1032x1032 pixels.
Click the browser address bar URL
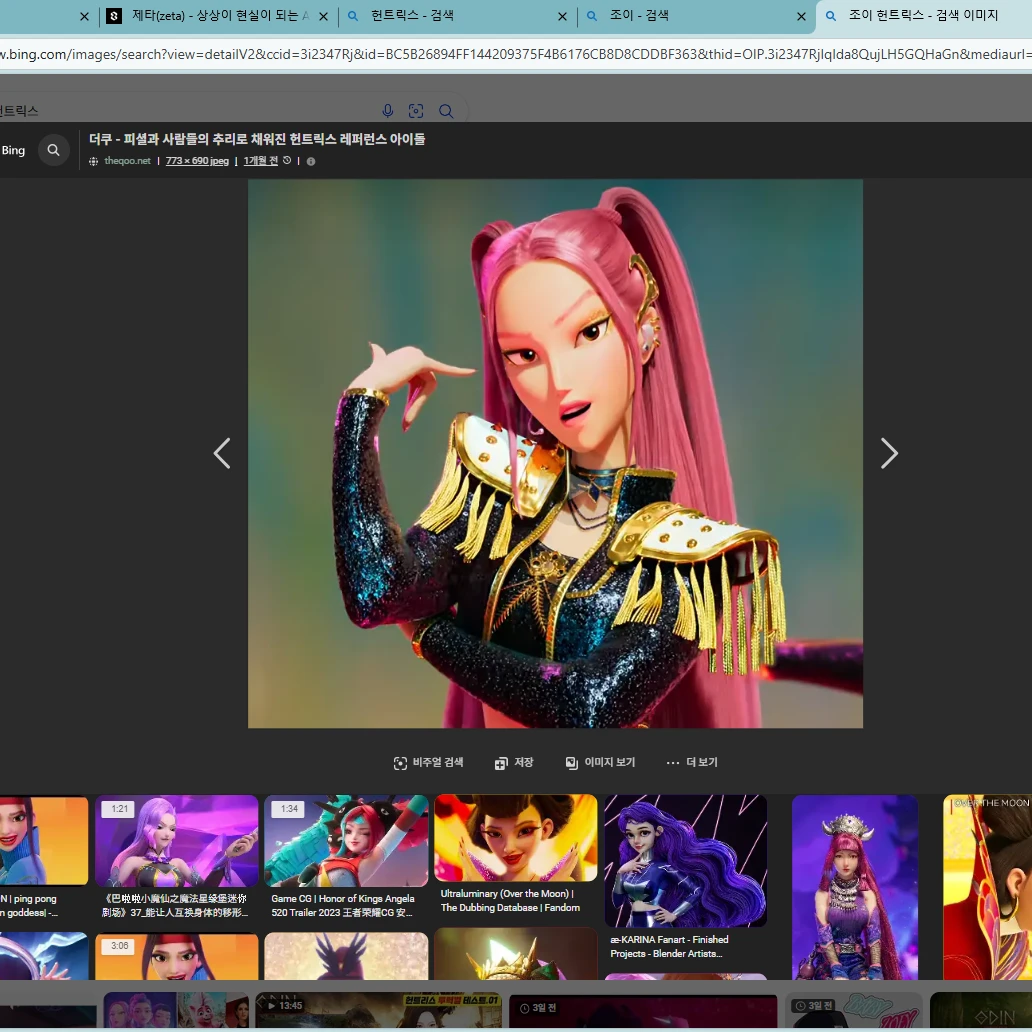pyautogui.click(x=516, y=54)
